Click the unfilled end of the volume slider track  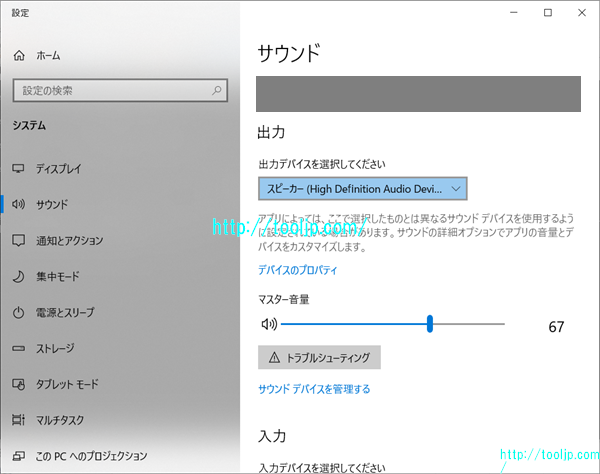(469, 324)
